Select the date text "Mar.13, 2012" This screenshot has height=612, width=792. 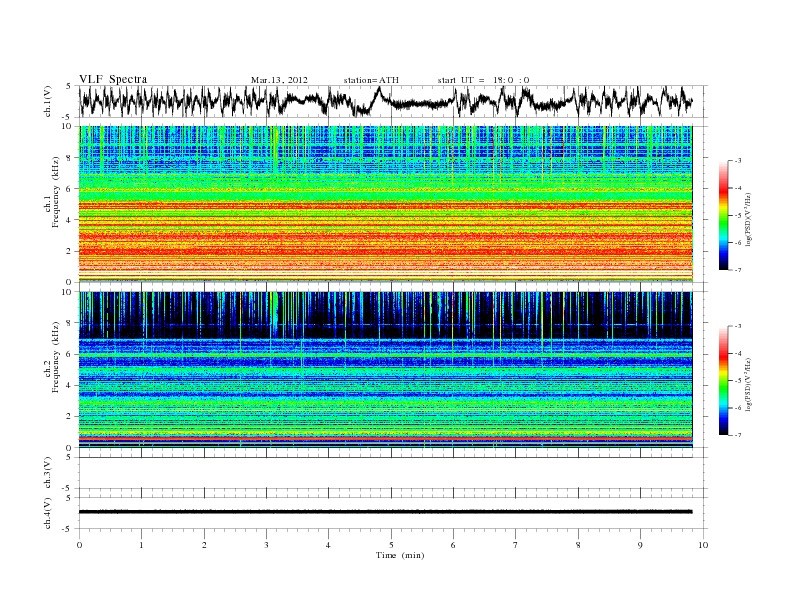279,80
